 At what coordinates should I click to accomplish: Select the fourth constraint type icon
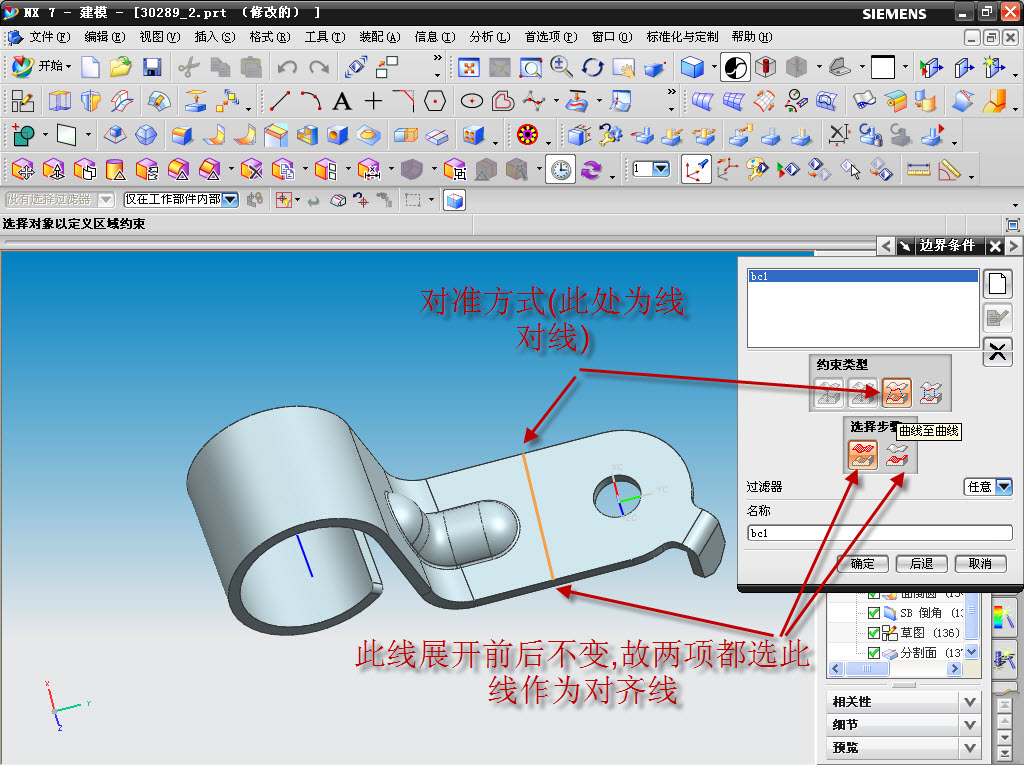931,392
